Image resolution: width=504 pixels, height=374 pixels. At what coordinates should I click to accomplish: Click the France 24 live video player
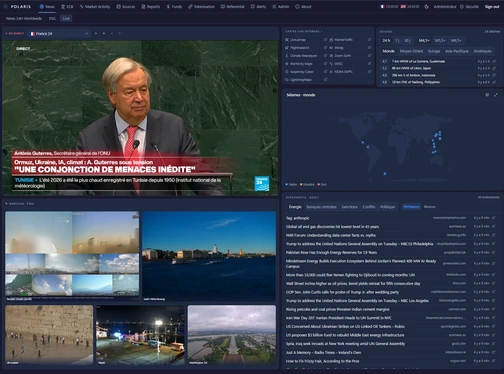[x=140, y=118]
